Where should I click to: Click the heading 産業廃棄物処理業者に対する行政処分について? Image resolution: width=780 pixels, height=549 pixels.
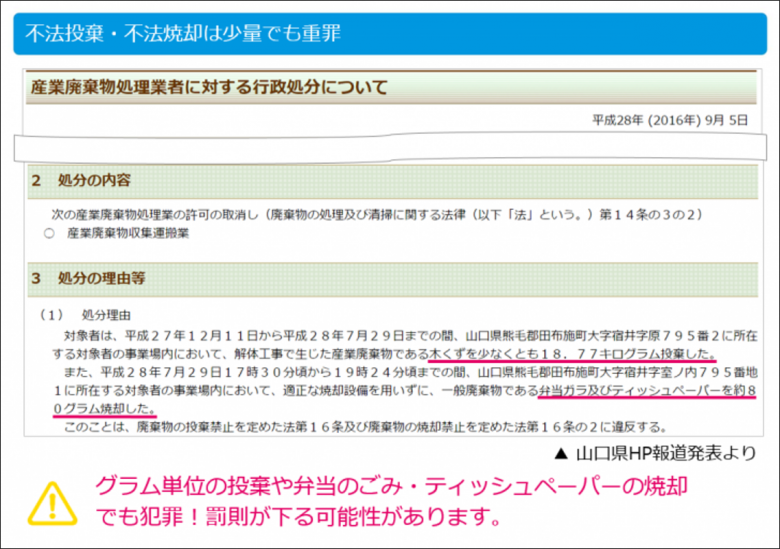209,87
